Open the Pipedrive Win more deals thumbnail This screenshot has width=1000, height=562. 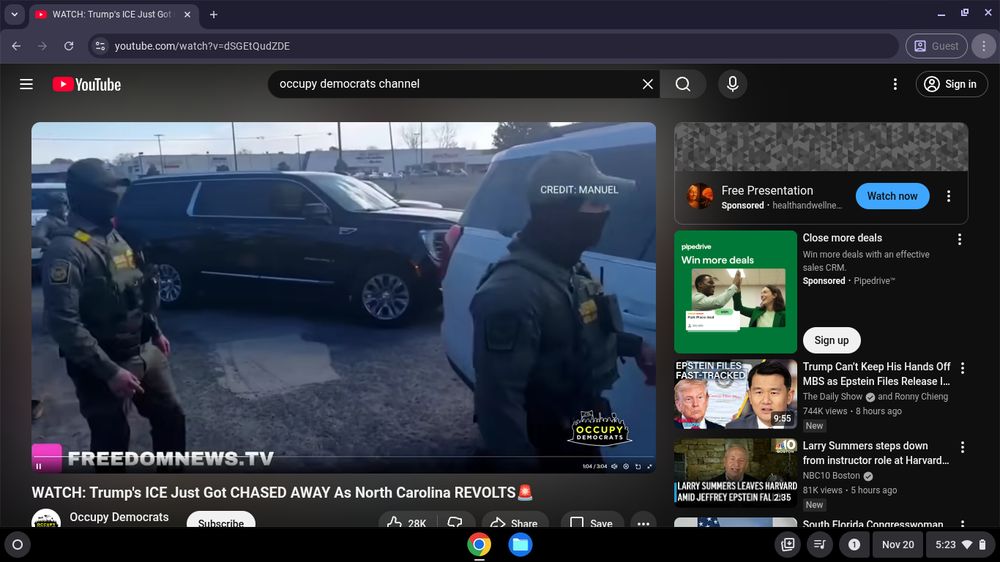coord(735,292)
